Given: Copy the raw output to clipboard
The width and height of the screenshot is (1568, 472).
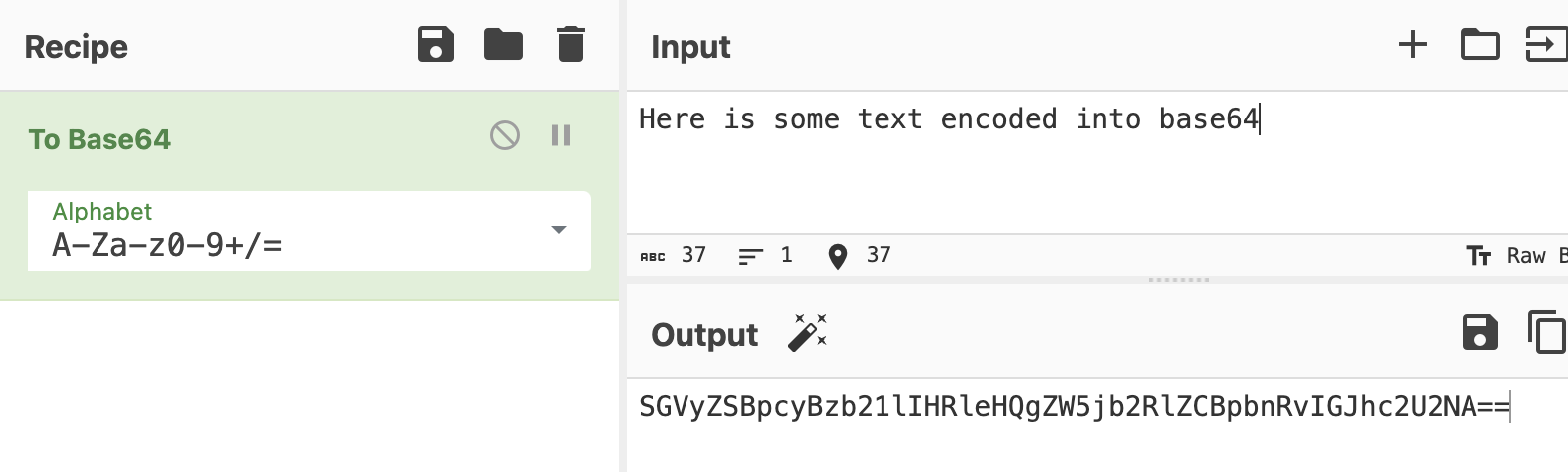Looking at the screenshot, I should (1547, 332).
